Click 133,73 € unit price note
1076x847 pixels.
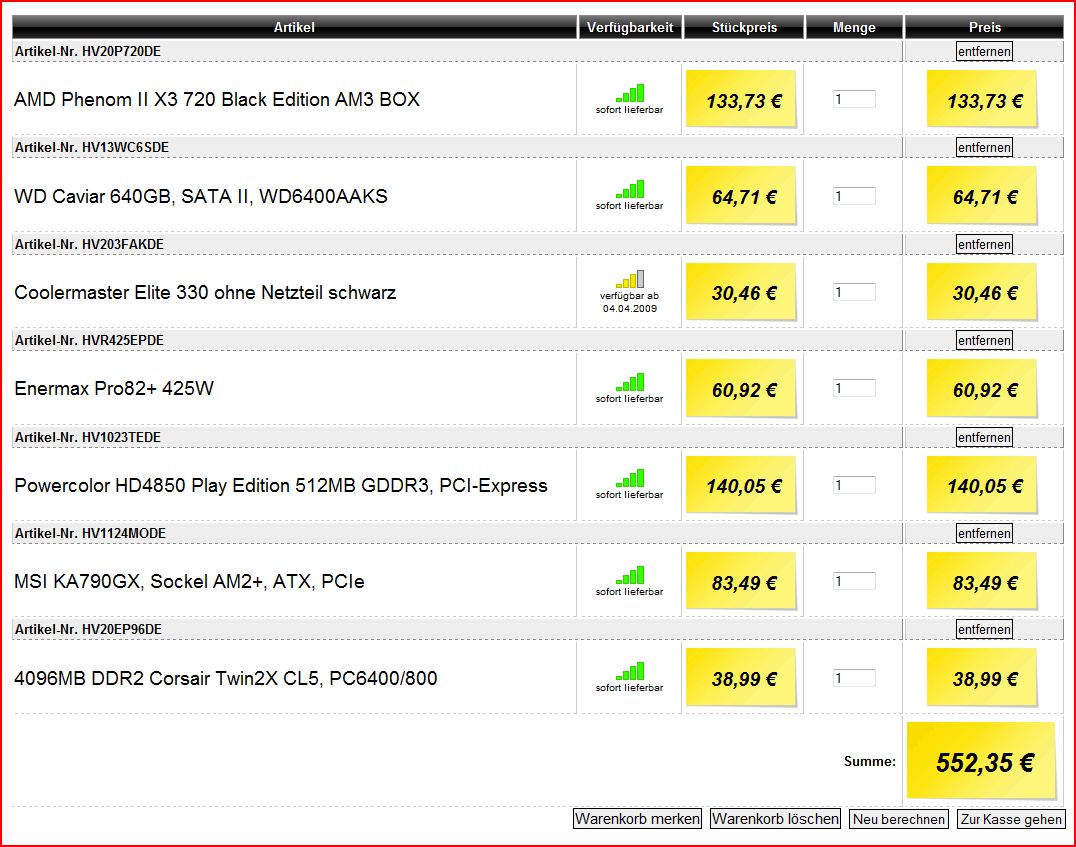[741, 100]
